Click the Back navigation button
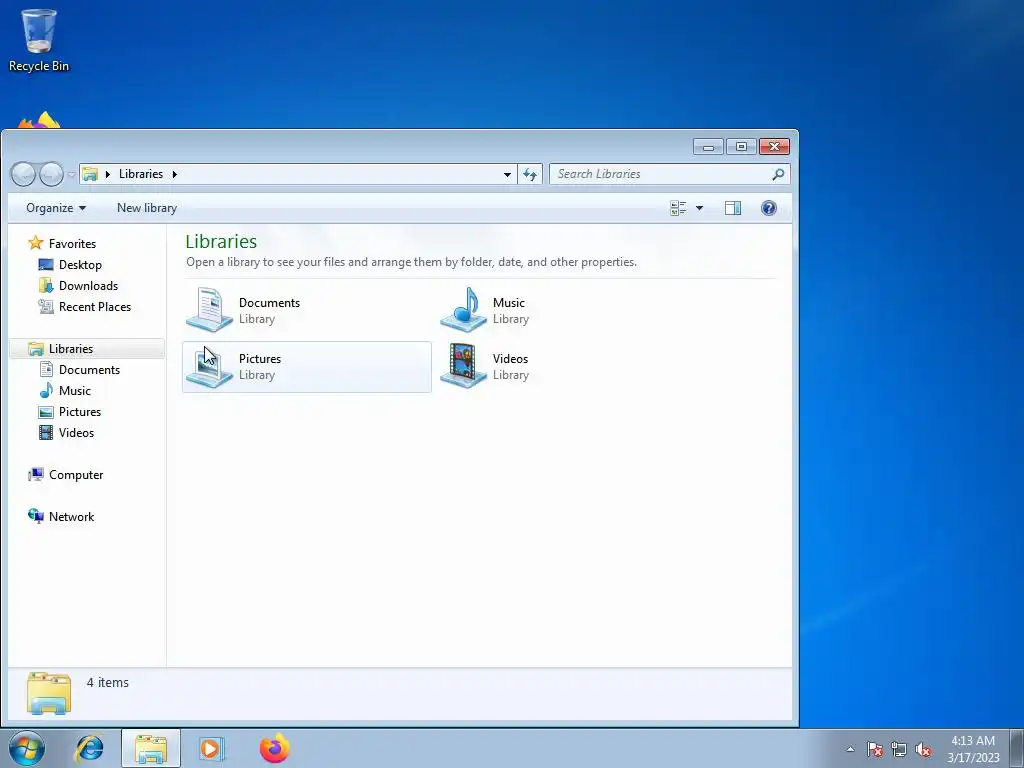 [23, 174]
